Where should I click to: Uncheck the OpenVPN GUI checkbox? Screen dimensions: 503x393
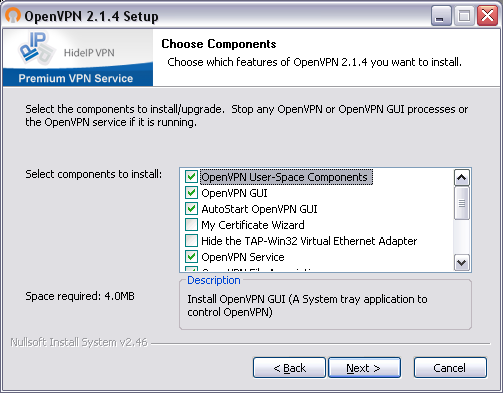[x=191, y=193]
